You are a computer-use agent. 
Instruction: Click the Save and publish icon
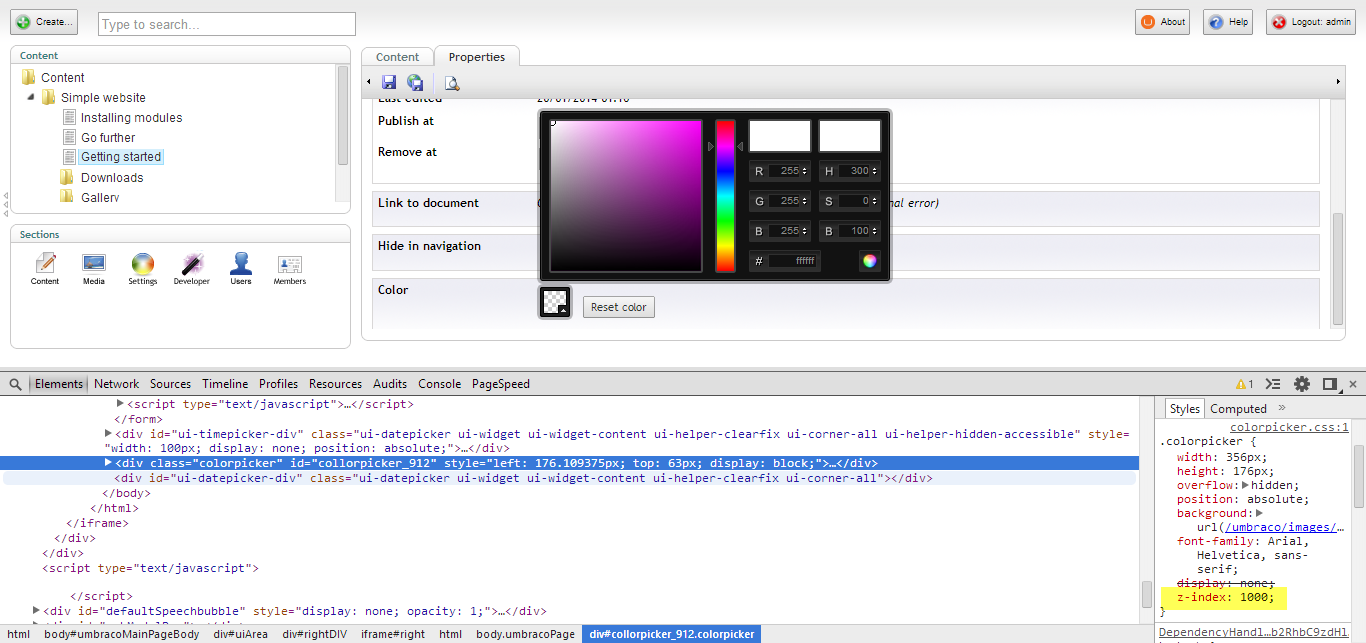tap(415, 83)
